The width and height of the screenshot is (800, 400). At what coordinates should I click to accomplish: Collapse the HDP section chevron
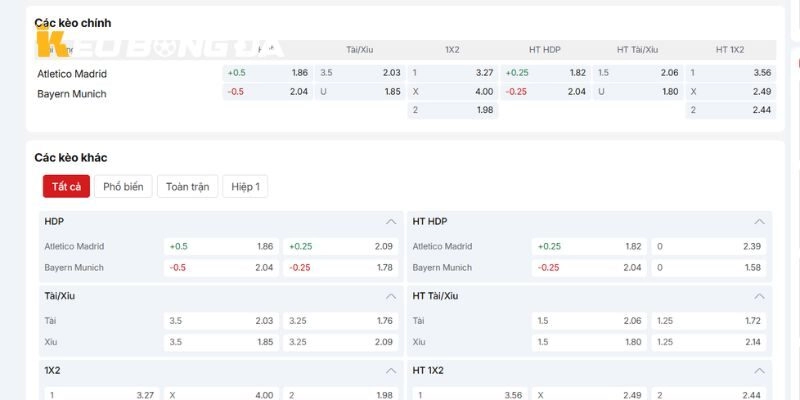[x=391, y=221]
